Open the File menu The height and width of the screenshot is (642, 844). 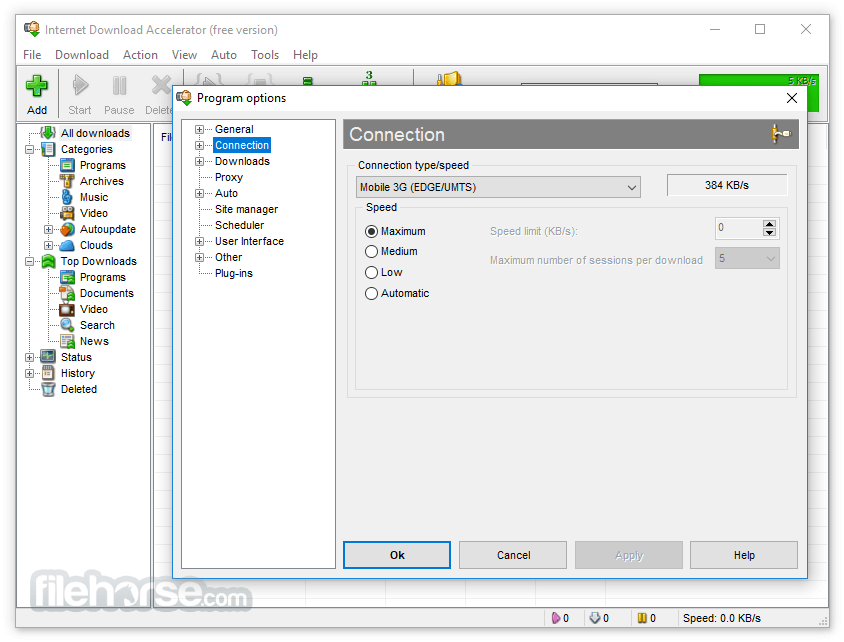[32, 55]
